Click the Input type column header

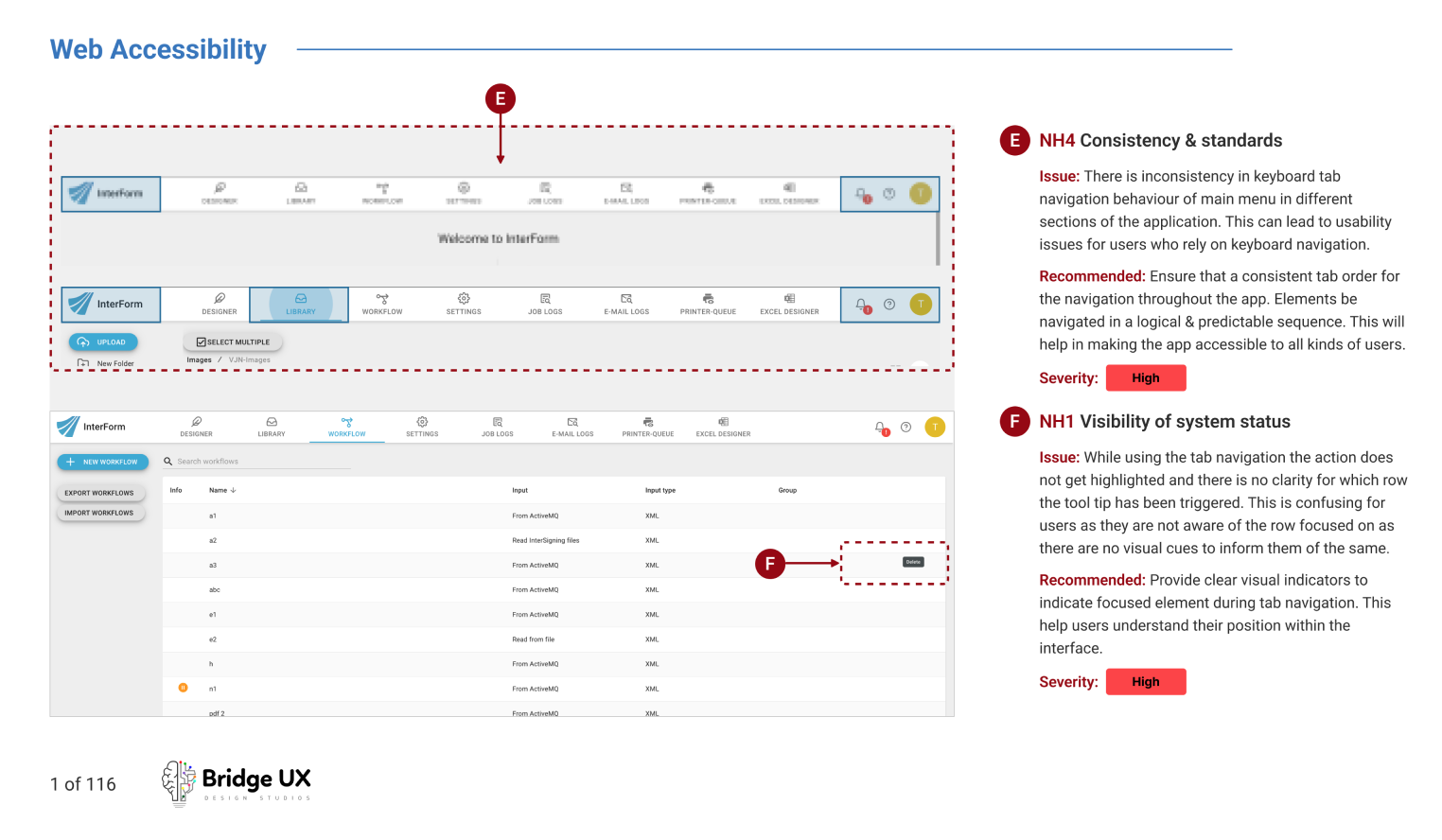660,490
